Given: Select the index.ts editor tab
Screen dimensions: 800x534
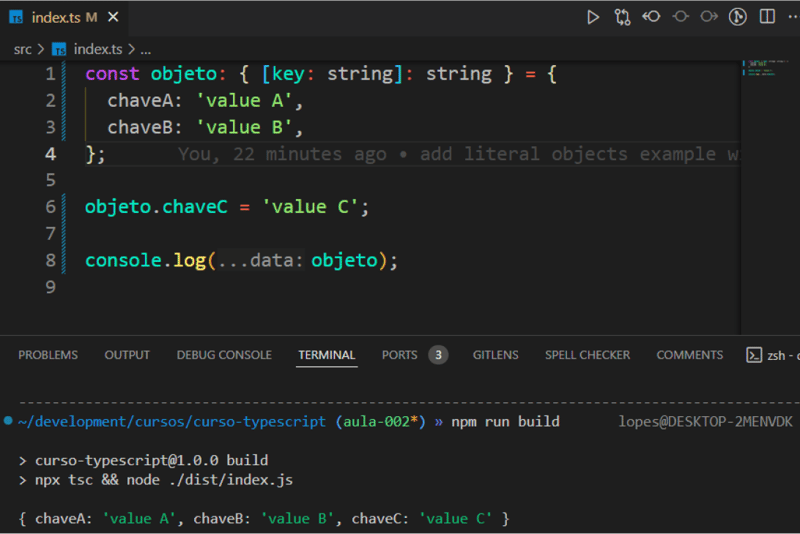Looking at the screenshot, I should (64, 18).
